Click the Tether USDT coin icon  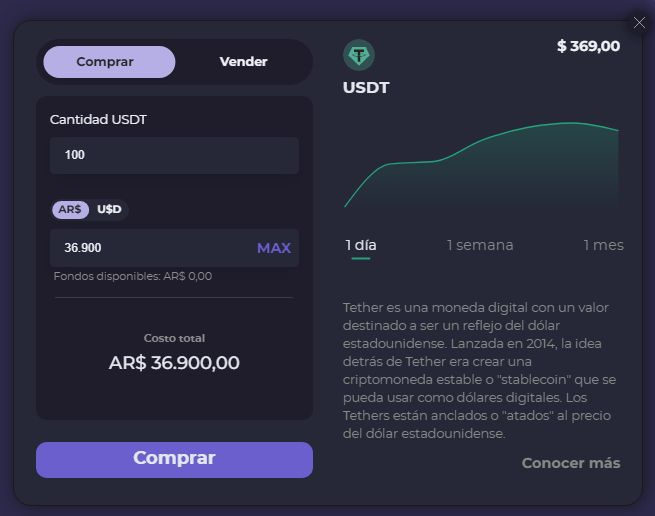(359, 54)
